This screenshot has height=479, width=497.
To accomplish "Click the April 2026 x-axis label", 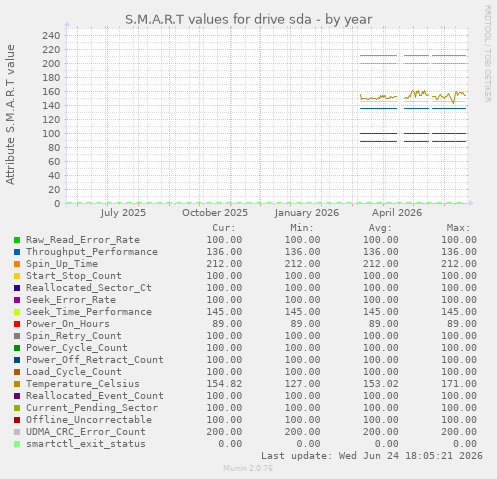I will [397, 213].
